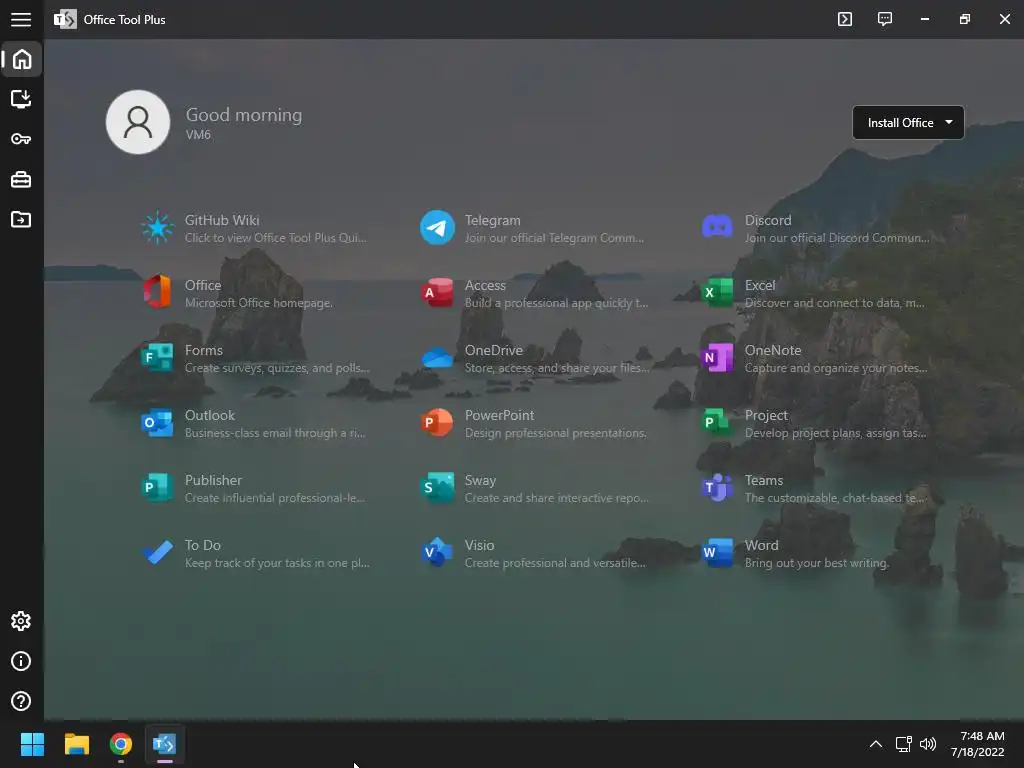Click the Forms app icon
Image resolution: width=1024 pixels, height=768 pixels.
(x=157, y=357)
